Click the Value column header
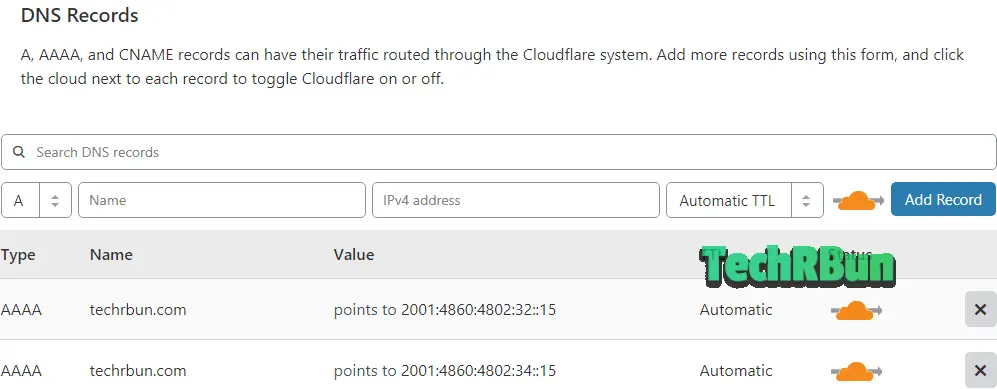 (x=354, y=255)
